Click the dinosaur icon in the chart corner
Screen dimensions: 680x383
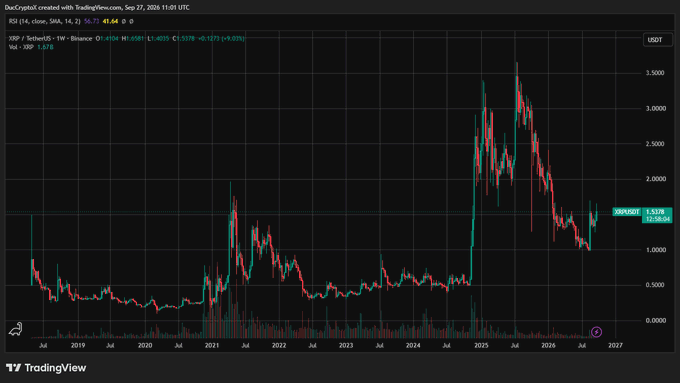tap(16, 329)
